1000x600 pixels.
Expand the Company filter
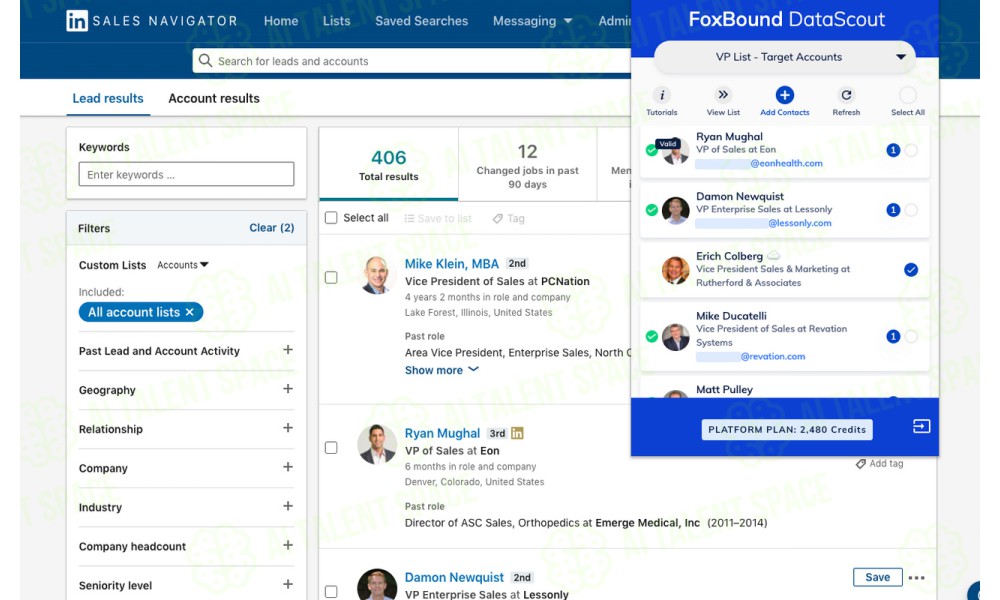pyautogui.click(x=288, y=467)
